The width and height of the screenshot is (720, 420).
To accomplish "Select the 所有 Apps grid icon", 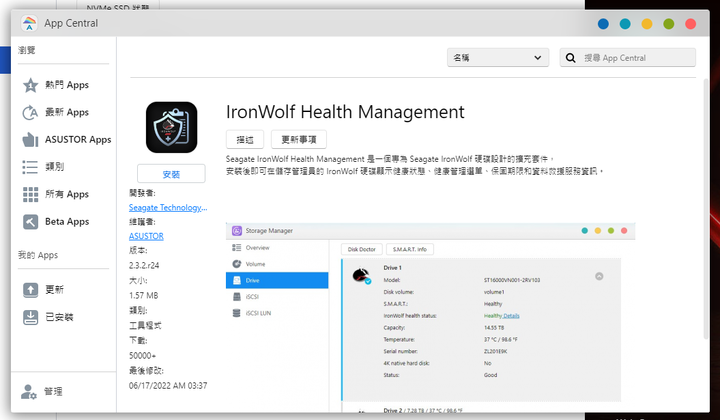I will (30, 194).
